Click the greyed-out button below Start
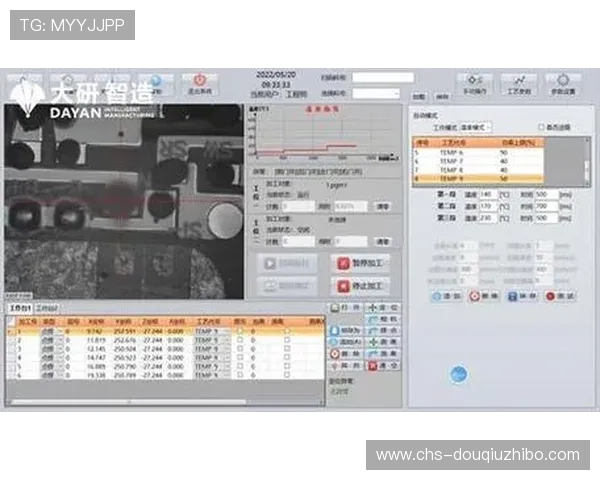600x480 pixels. pos(287,286)
